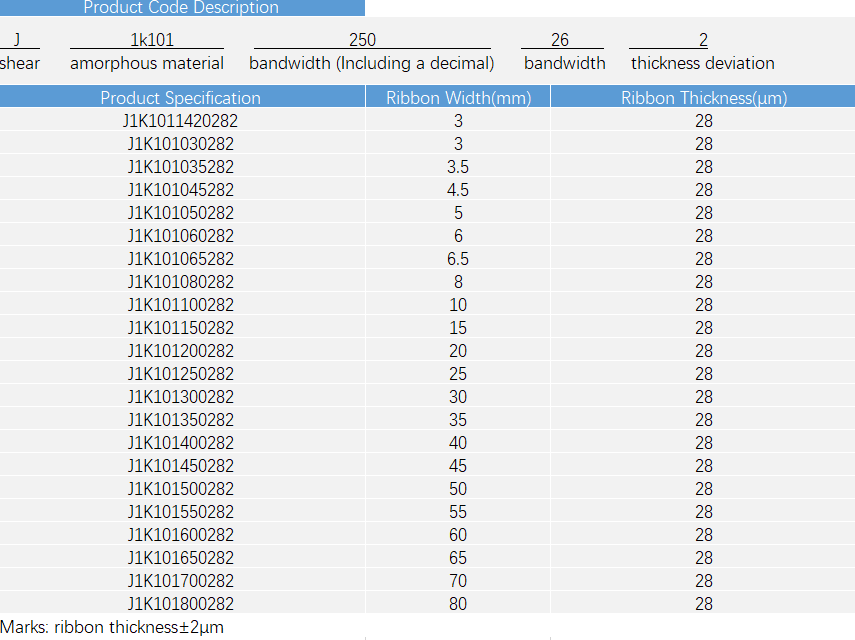The width and height of the screenshot is (855, 640).
Task: Click the shear label under J
Action: 20,63
